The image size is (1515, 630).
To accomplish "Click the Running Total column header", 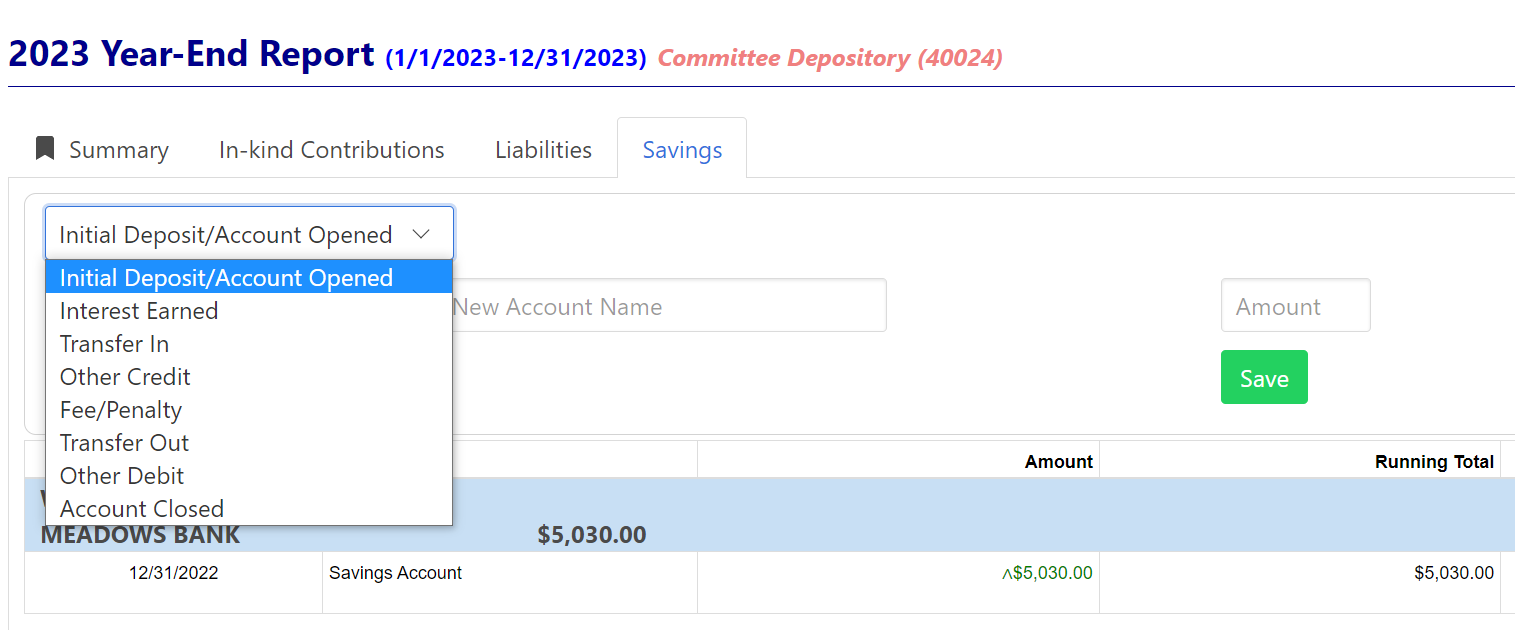I will [x=1434, y=462].
